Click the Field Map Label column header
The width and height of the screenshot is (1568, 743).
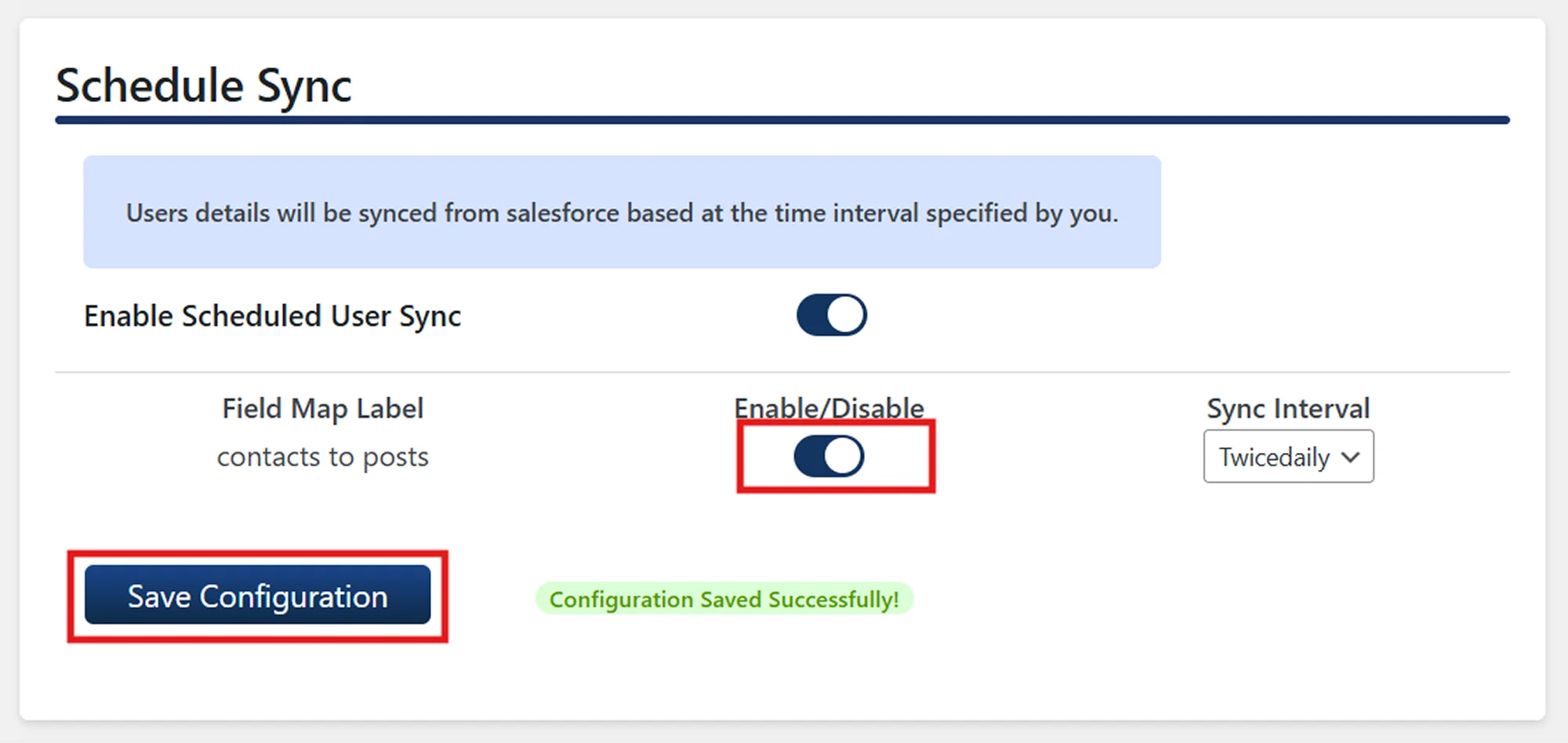[322, 408]
